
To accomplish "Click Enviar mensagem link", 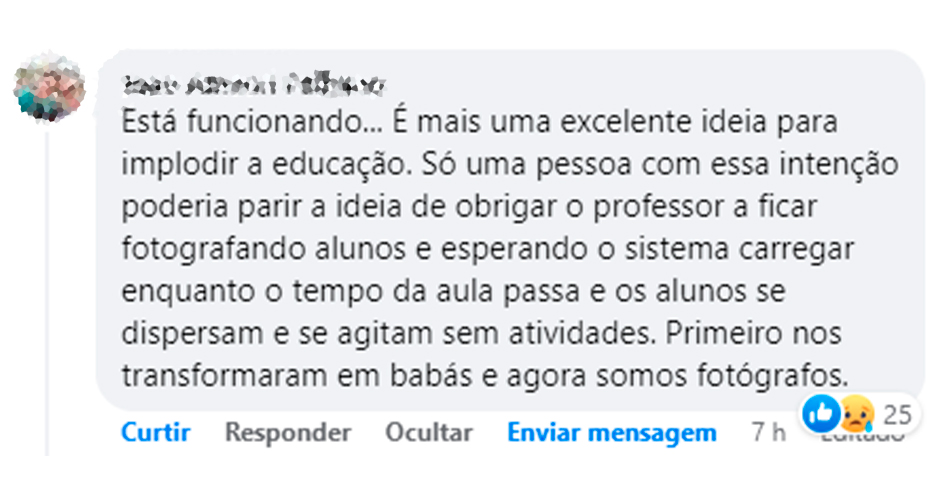I will pos(611,433).
